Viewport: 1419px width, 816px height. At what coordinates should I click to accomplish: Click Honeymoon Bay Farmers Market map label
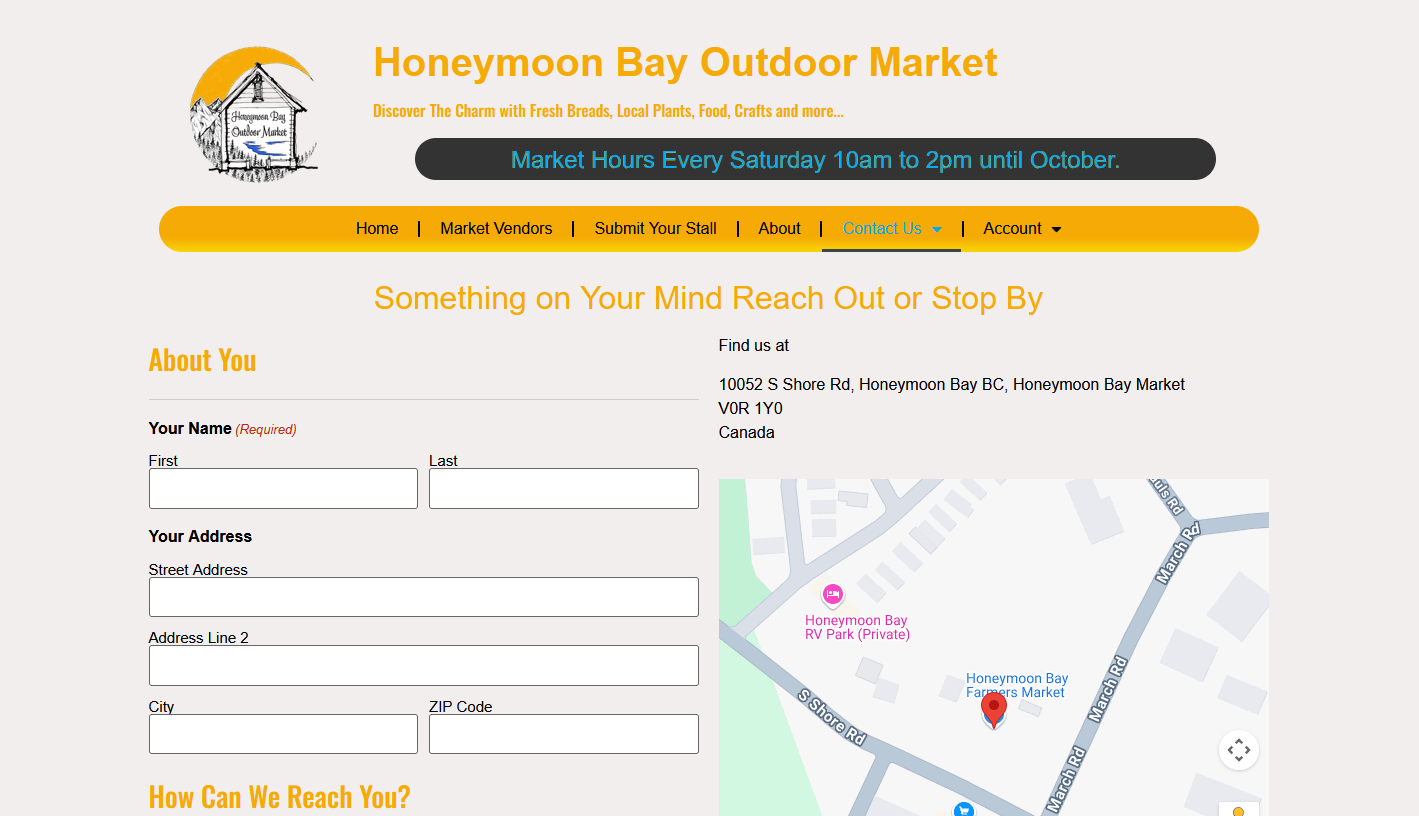pyautogui.click(x=1016, y=685)
